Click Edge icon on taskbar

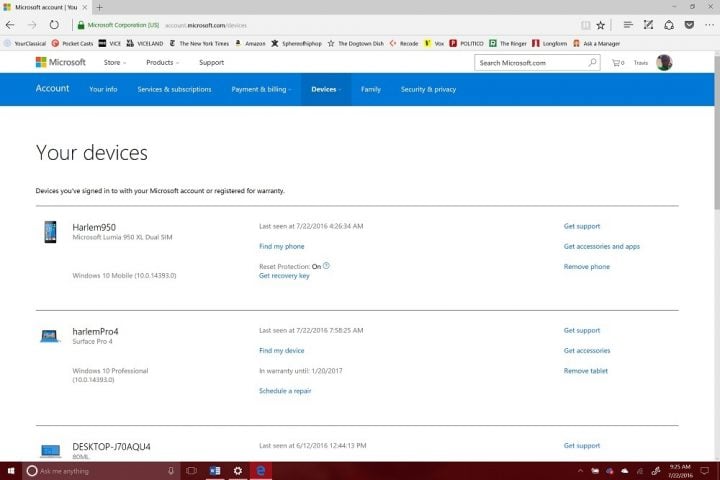[261, 471]
